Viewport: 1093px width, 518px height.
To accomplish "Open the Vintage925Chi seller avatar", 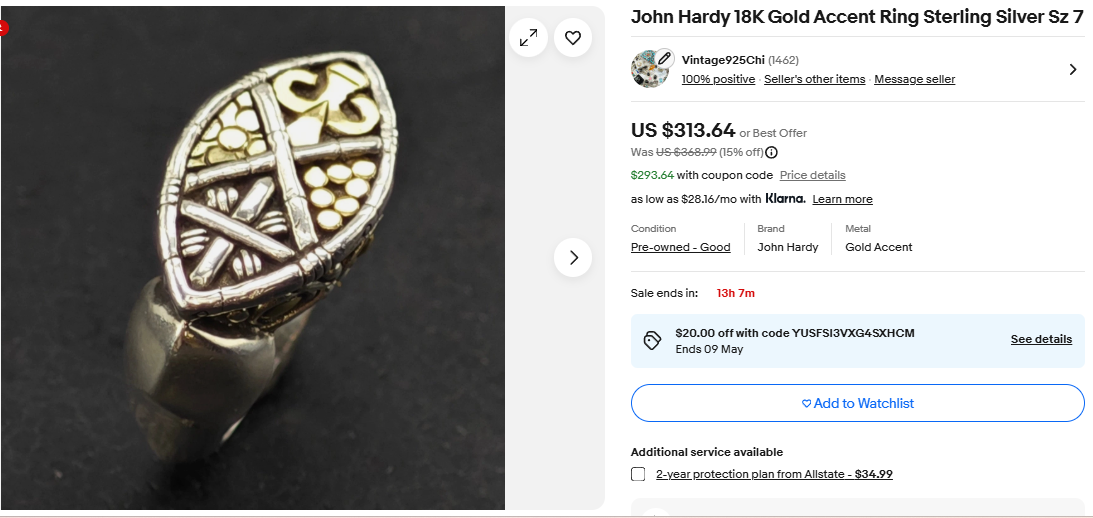I will [x=652, y=69].
